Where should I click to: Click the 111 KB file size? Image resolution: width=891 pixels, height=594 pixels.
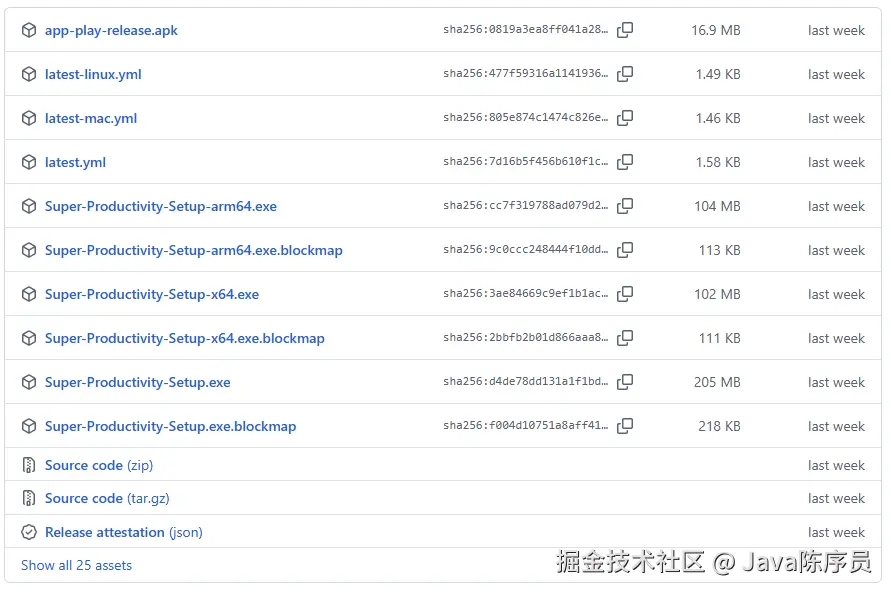719,338
